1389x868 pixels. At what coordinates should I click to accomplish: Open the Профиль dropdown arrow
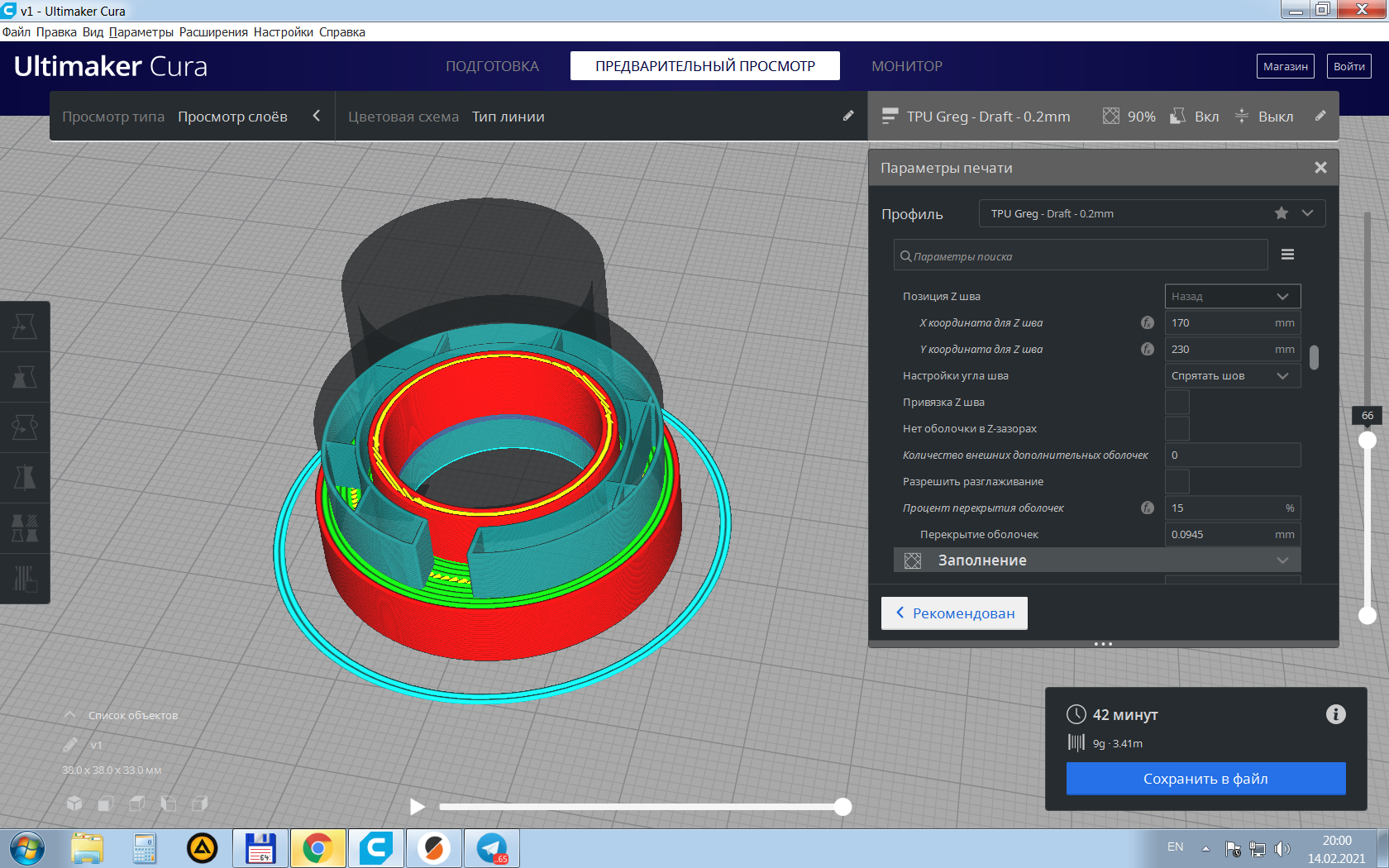click(x=1307, y=213)
